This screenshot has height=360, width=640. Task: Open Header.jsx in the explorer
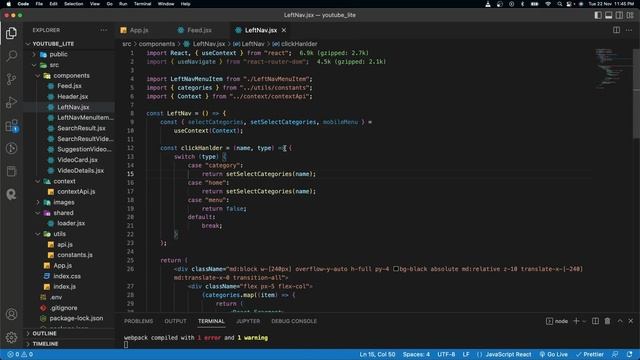tap(73, 97)
